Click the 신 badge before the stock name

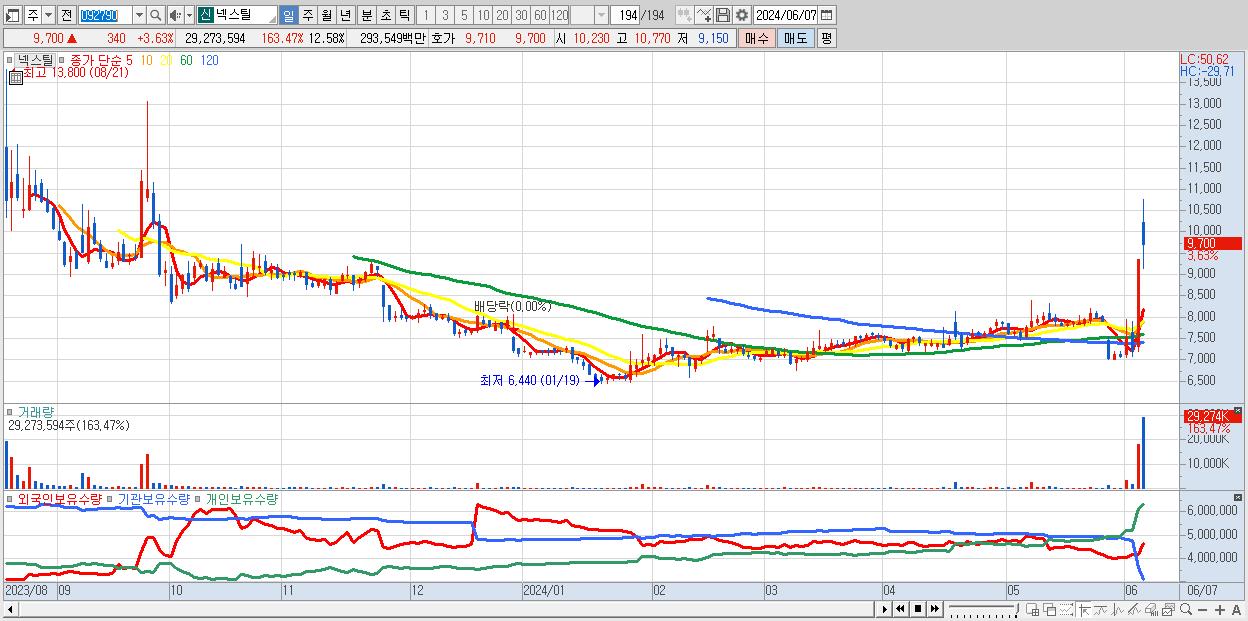coord(205,15)
